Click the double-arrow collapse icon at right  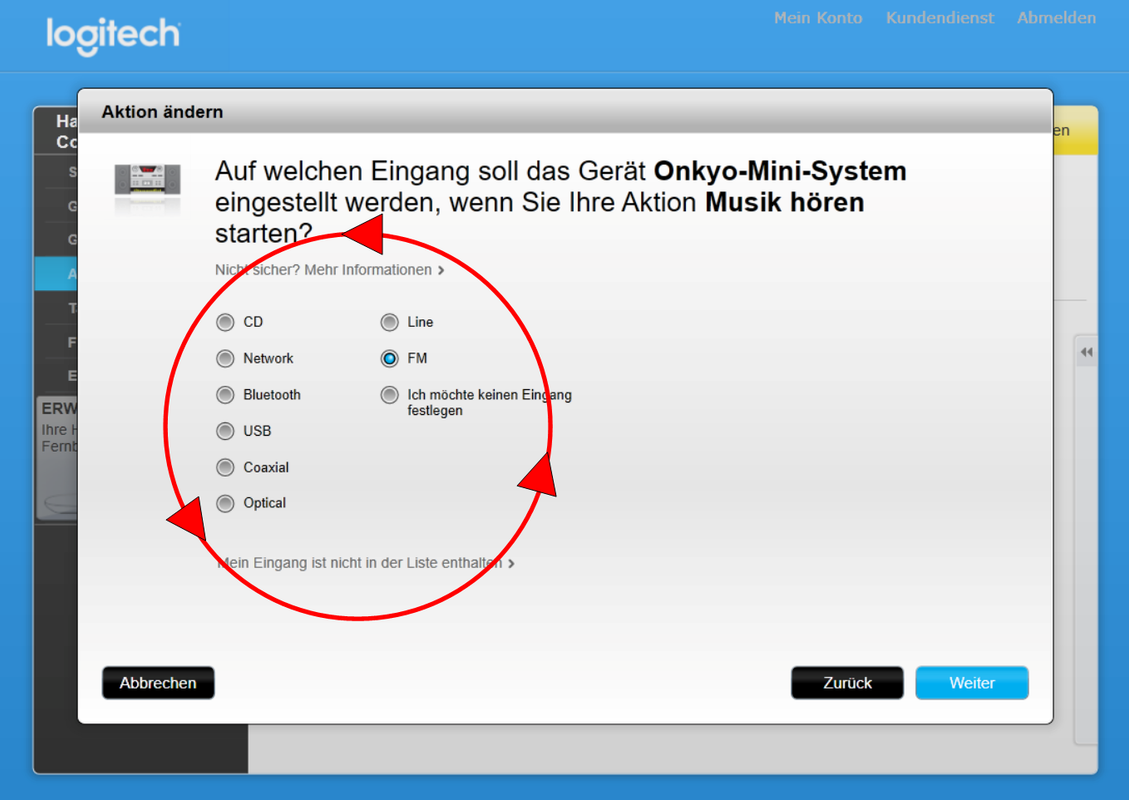click(1087, 352)
